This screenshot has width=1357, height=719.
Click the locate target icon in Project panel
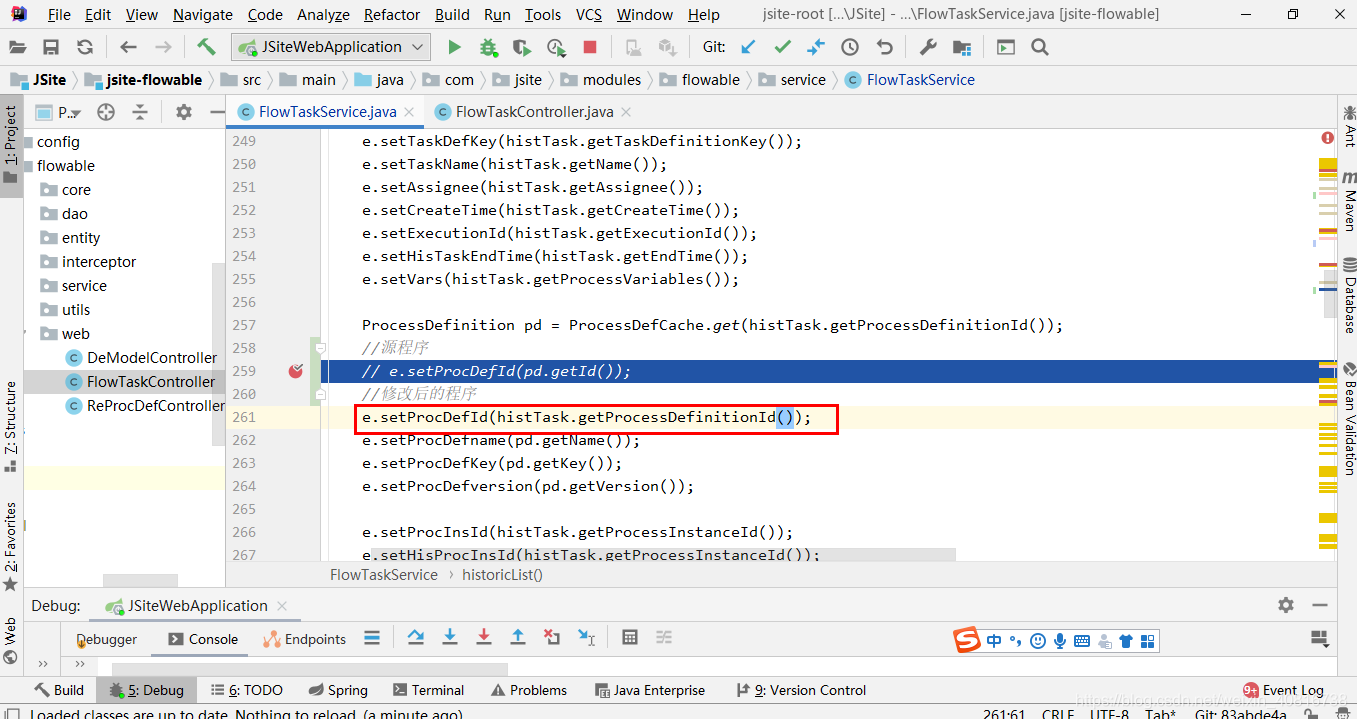[x=106, y=112]
